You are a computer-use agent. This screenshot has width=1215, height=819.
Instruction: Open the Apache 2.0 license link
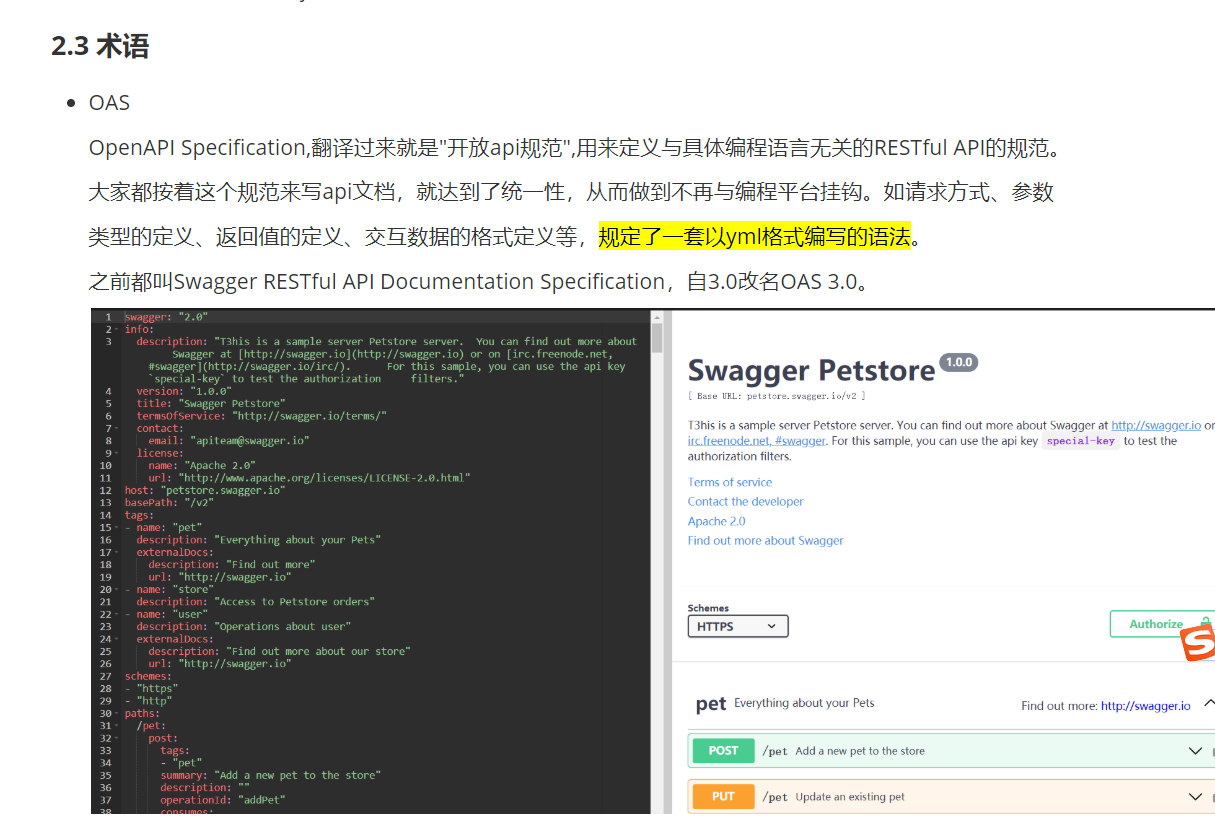717,521
